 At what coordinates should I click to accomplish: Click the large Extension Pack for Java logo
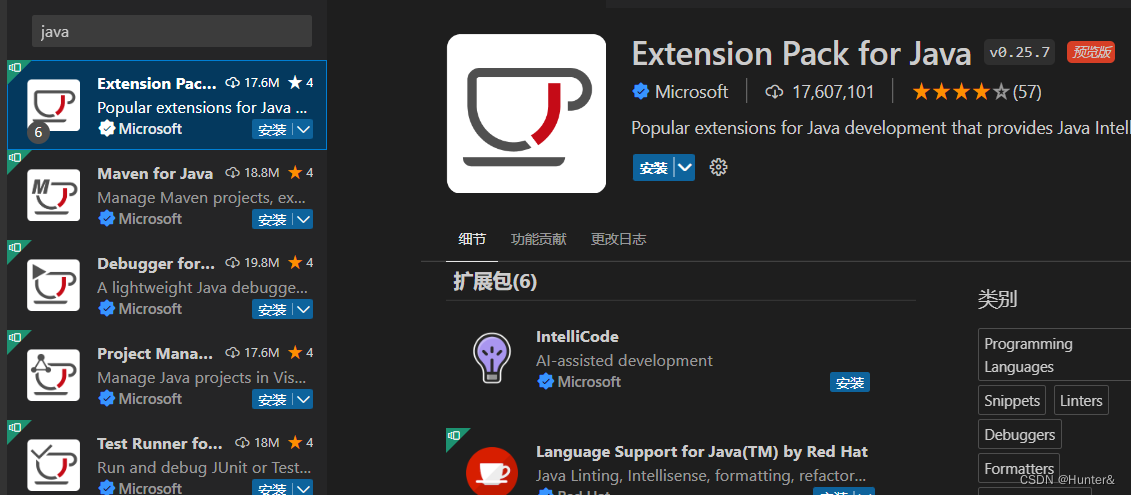coord(527,113)
